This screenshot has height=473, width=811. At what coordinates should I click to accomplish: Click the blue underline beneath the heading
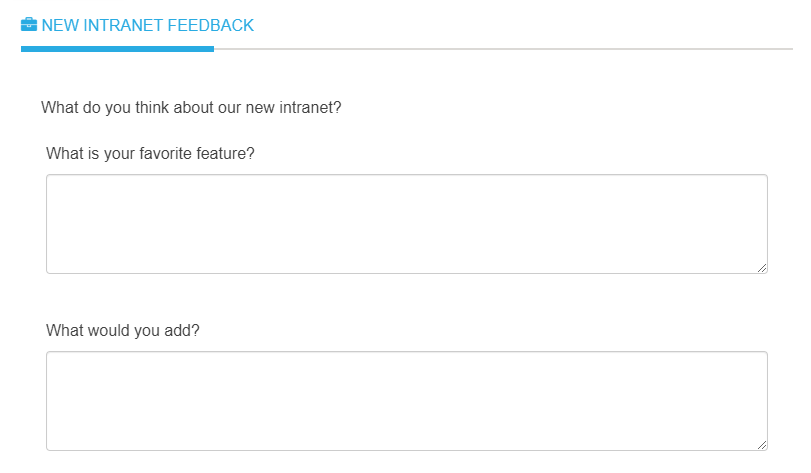click(x=117, y=48)
